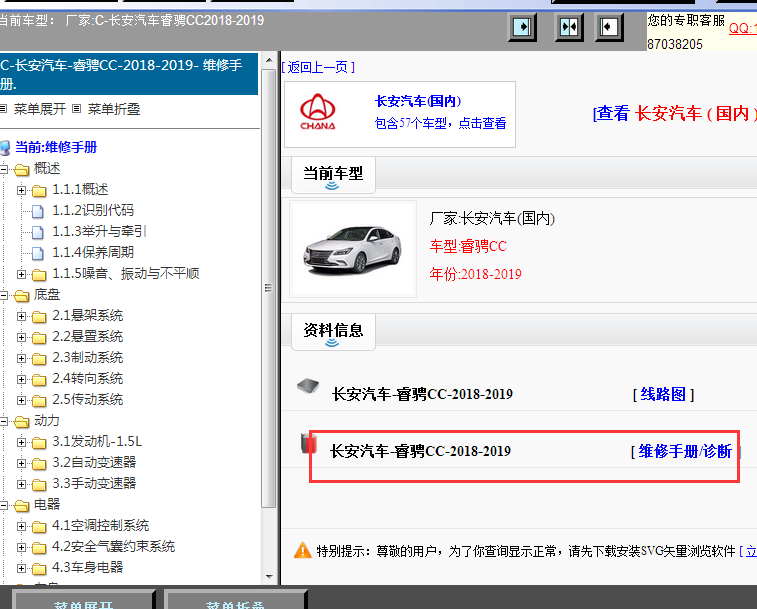The height and width of the screenshot is (609, 757).
Task: Select the 3.1发动机-1.5L tree item
Action: click(97, 441)
